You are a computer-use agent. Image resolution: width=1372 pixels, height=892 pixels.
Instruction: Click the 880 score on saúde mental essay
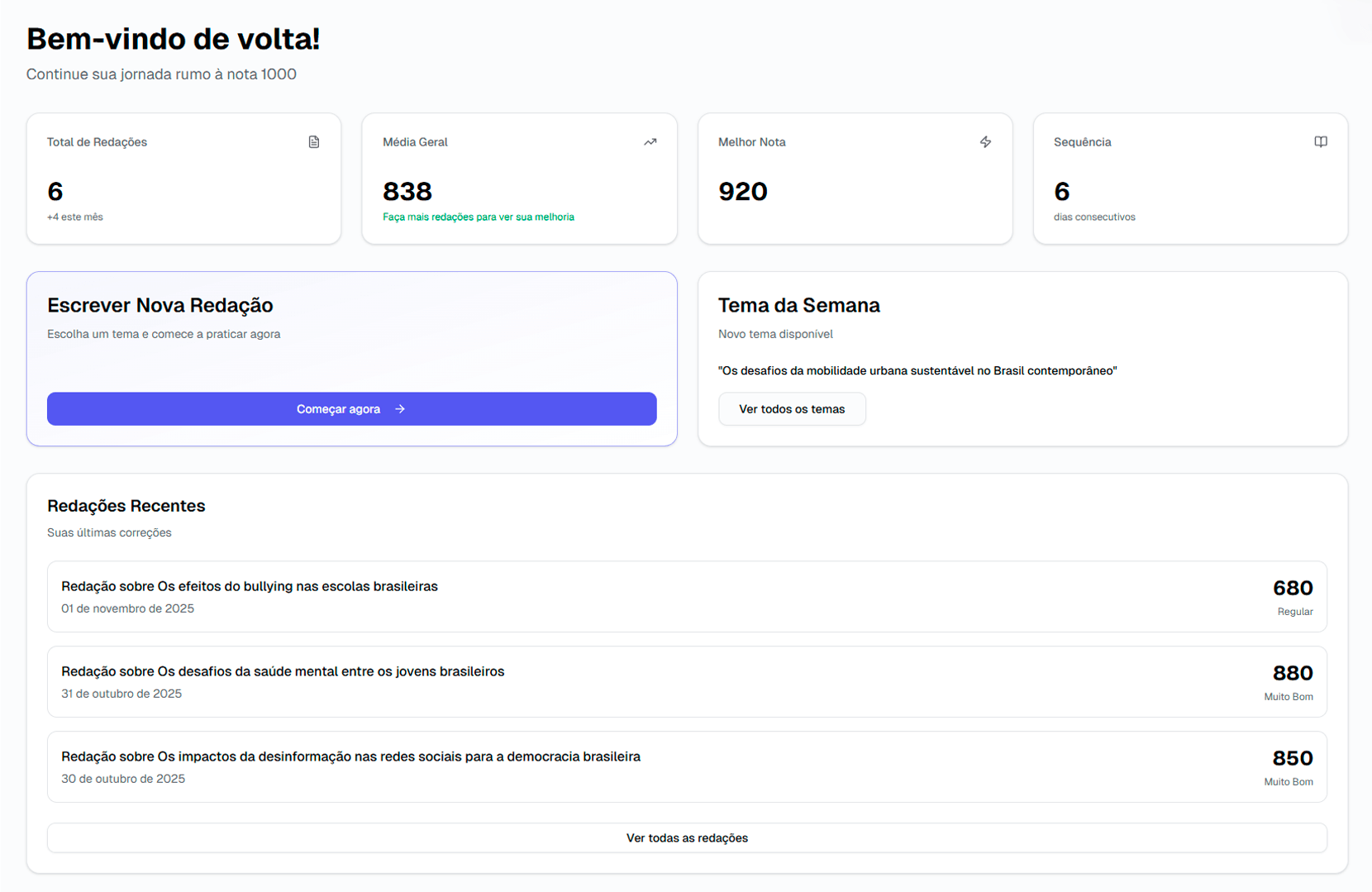click(1293, 674)
